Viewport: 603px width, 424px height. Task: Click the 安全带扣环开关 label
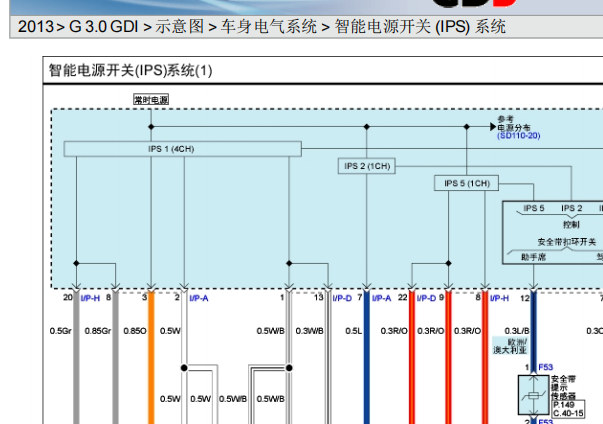pos(566,242)
